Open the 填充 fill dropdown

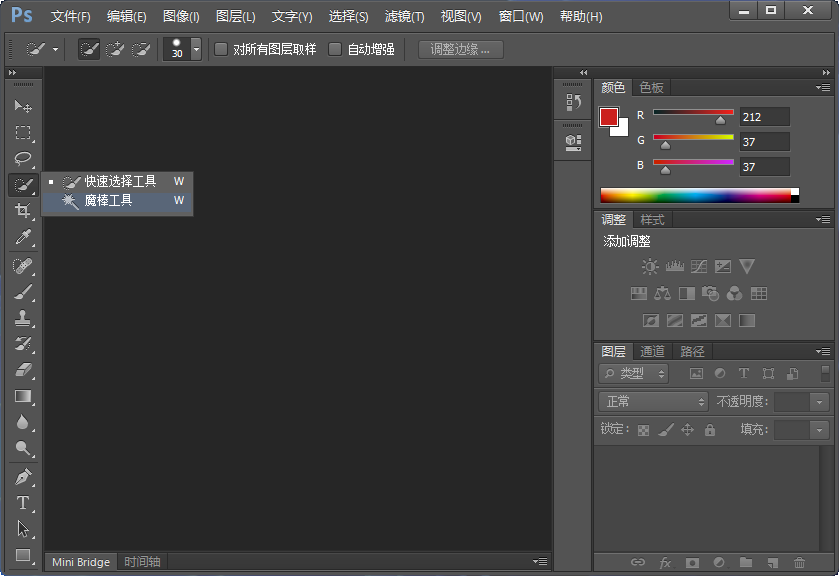[x=819, y=430]
